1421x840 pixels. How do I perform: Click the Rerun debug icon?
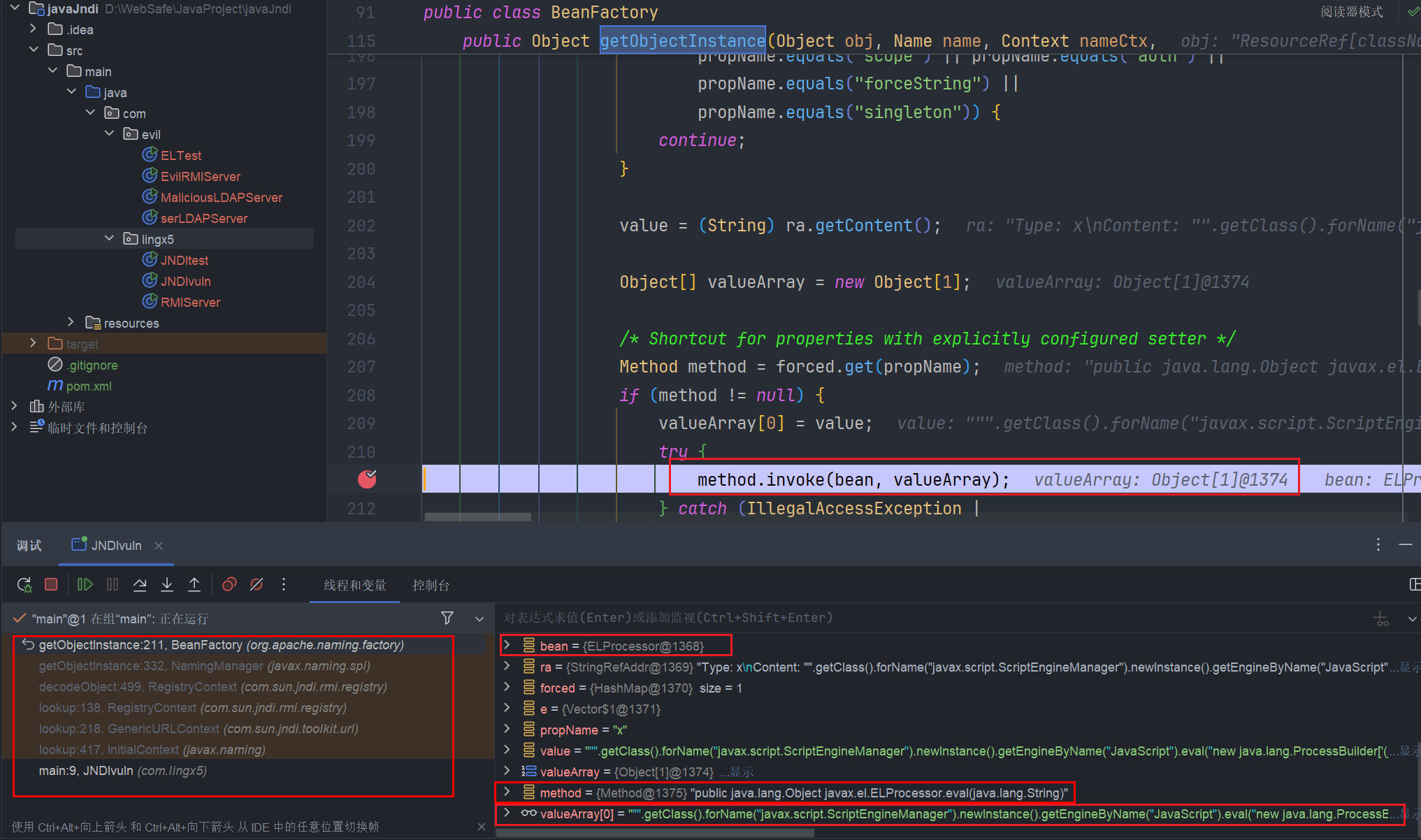[x=24, y=585]
